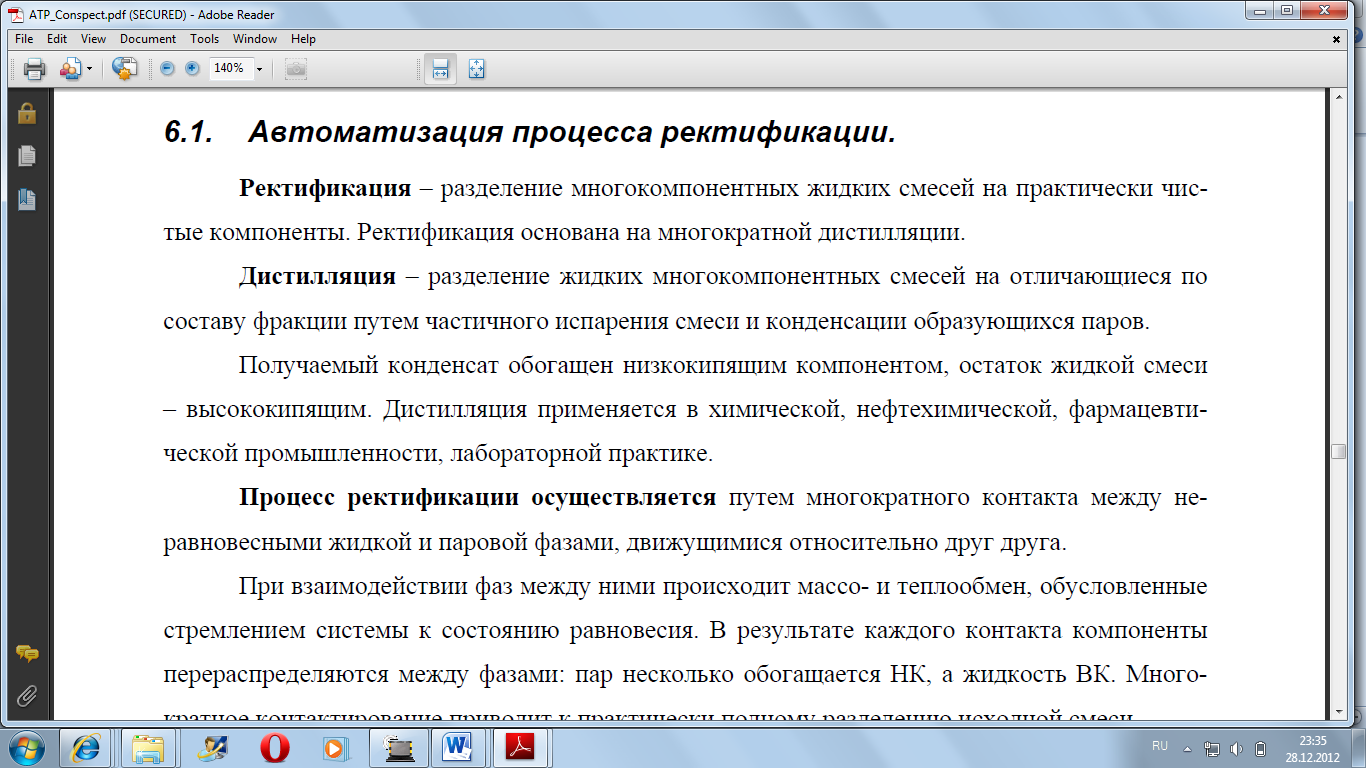Open the Comments panel icon in sidebar
Viewport: 1366px width, 768px height.
[x=27, y=654]
